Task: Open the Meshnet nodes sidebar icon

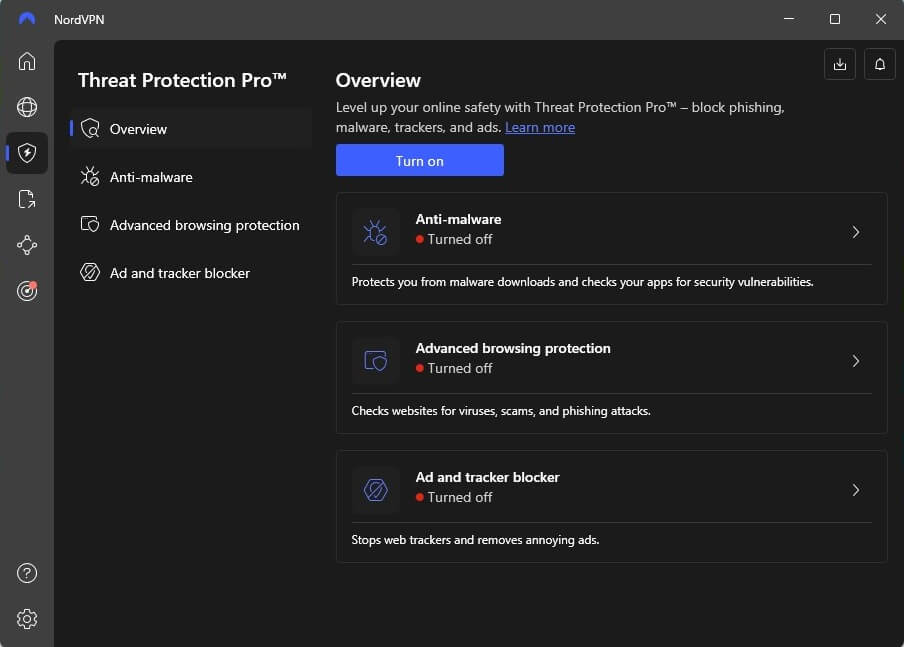Action: (27, 245)
